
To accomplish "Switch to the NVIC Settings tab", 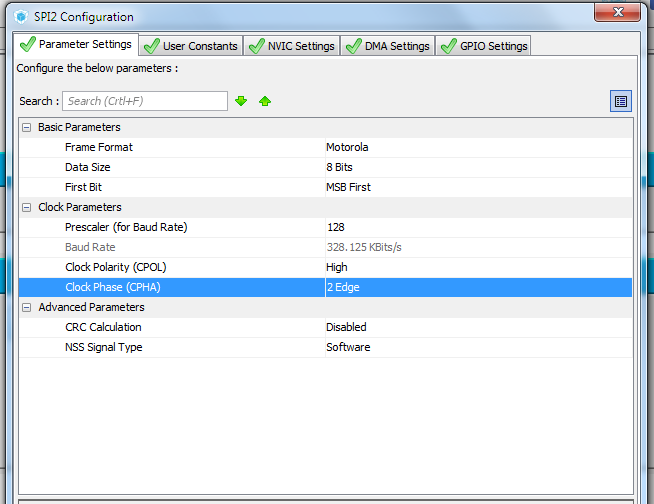I will click(x=292, y=46).
